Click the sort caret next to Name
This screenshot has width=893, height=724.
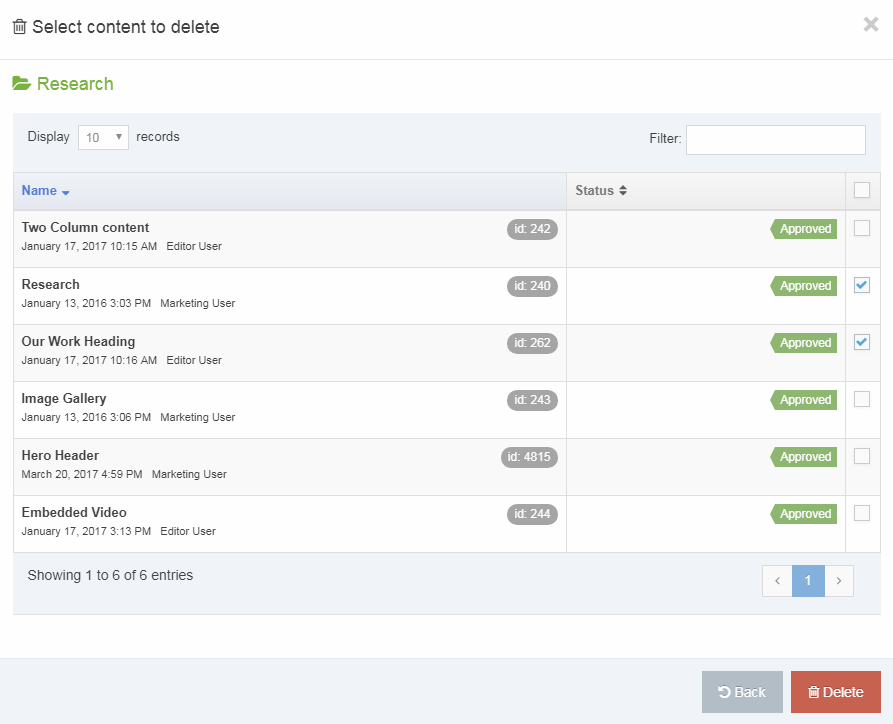click(67, 192)
